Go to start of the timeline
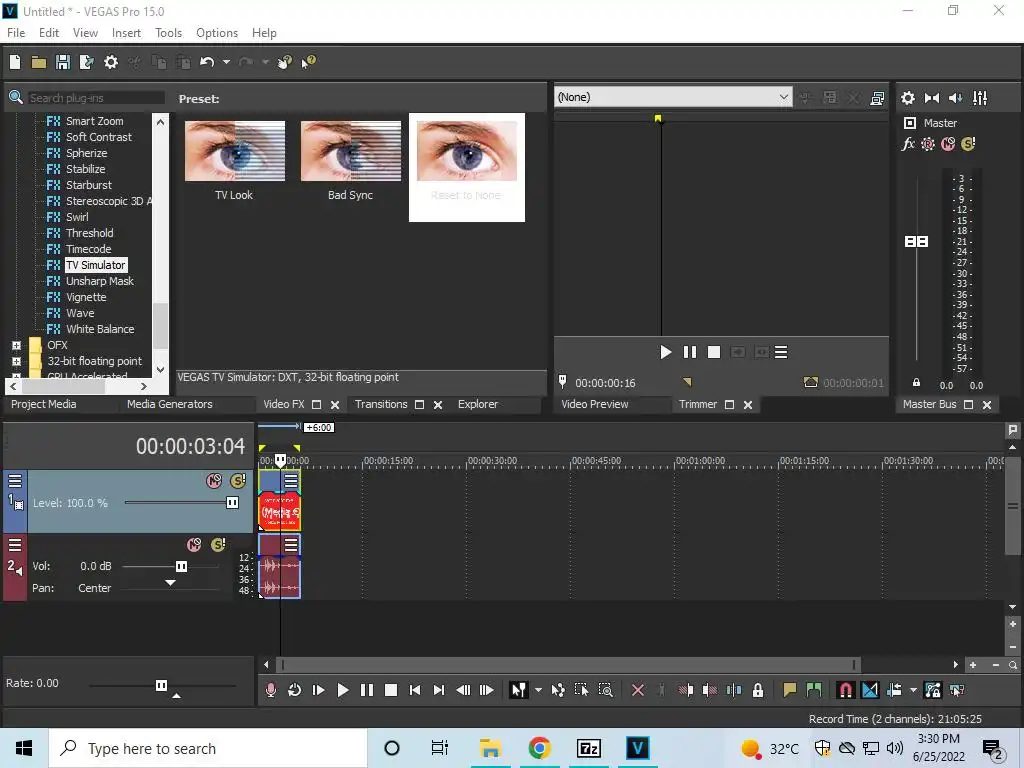Screen dimensions: 1024x768 click(415, 690)
